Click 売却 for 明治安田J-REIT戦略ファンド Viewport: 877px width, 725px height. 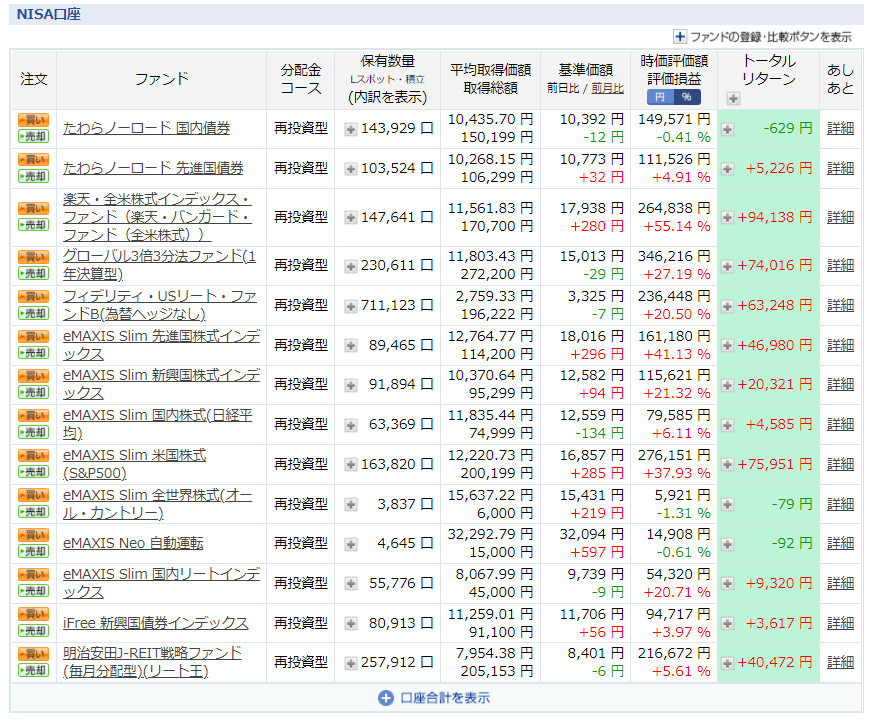pyautogui.click(x=34, y=670)
